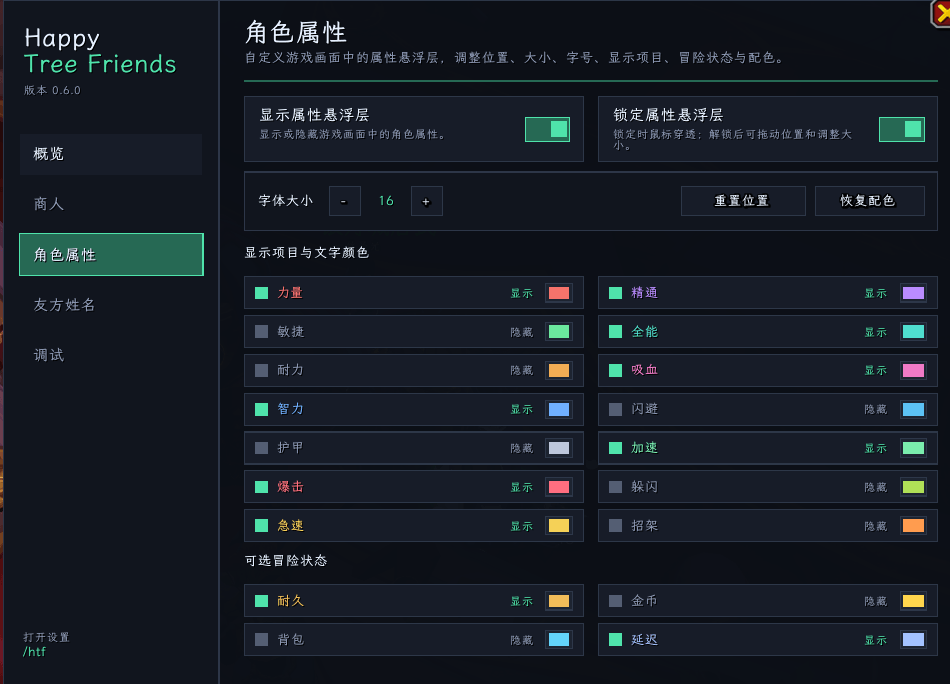Check the 招架 checkbox
The height and width of the screenshot is (684, 950).
[x=615, y=525]
